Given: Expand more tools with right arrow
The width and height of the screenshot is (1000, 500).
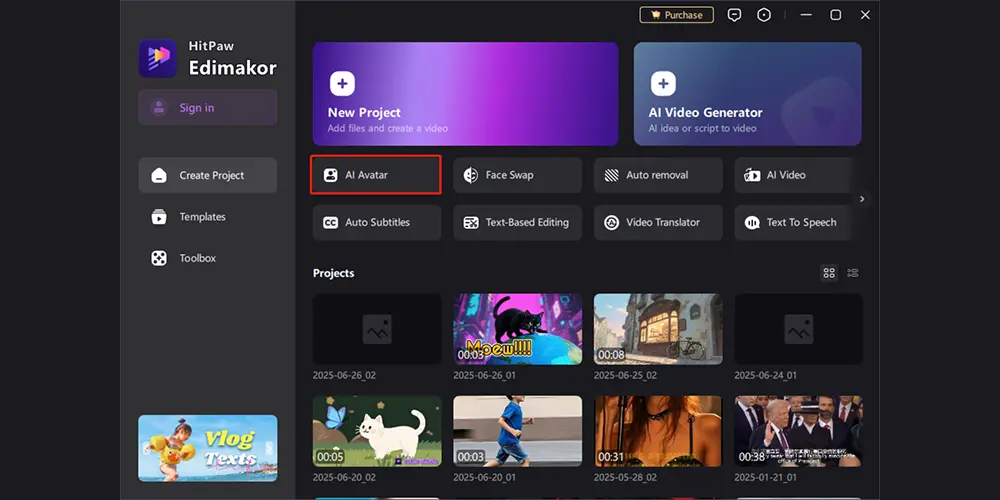Looking at the screenshot, I should point(862,199).
